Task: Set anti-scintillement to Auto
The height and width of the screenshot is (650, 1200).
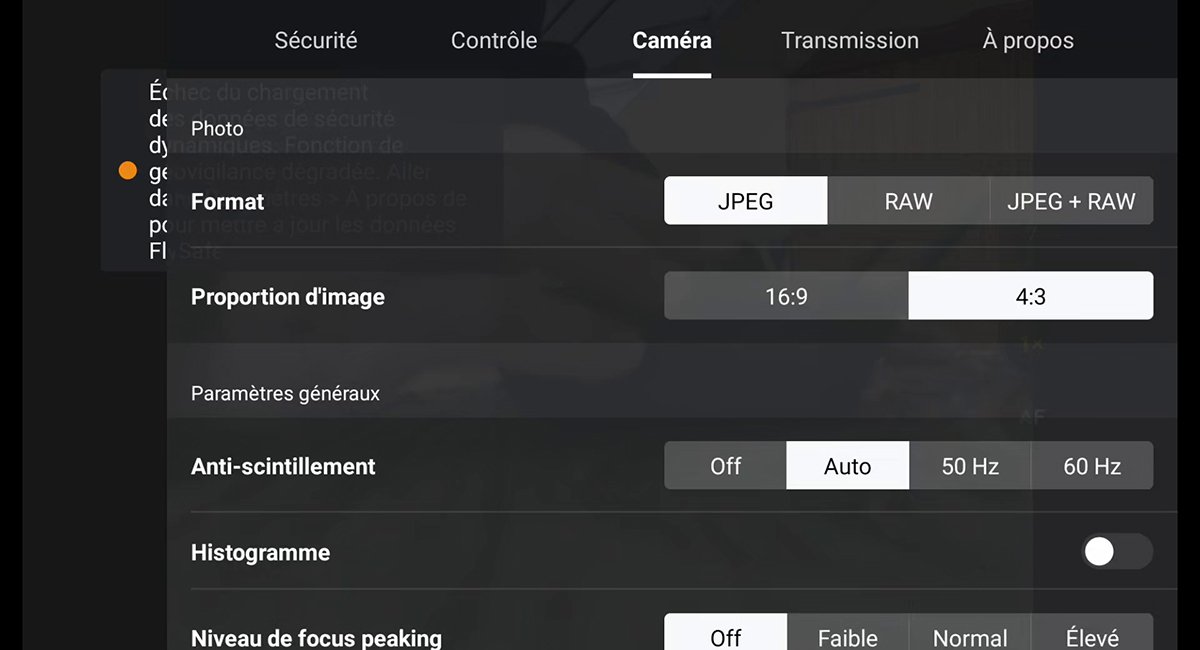Action: [848, 466]
